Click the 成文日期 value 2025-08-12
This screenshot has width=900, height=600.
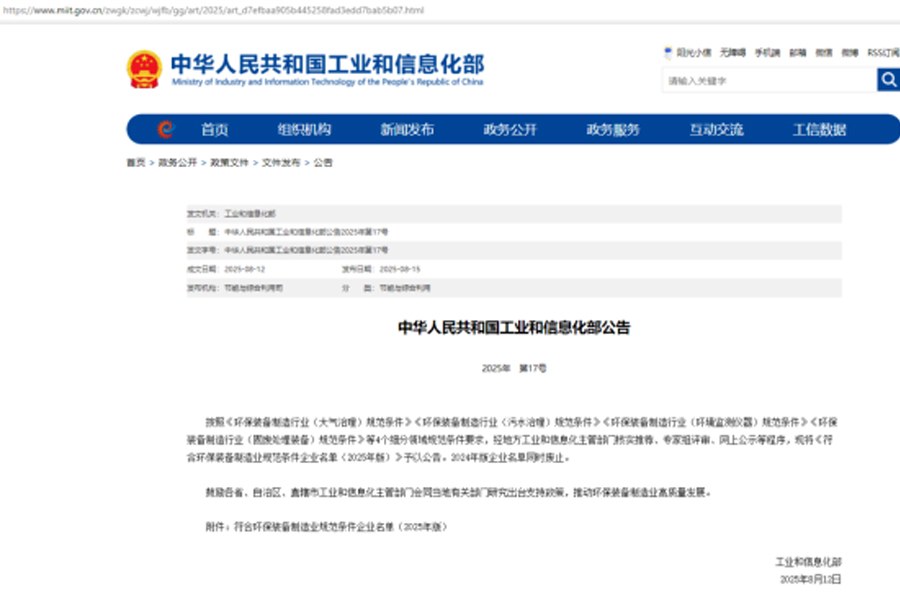[x=245, y=269]
